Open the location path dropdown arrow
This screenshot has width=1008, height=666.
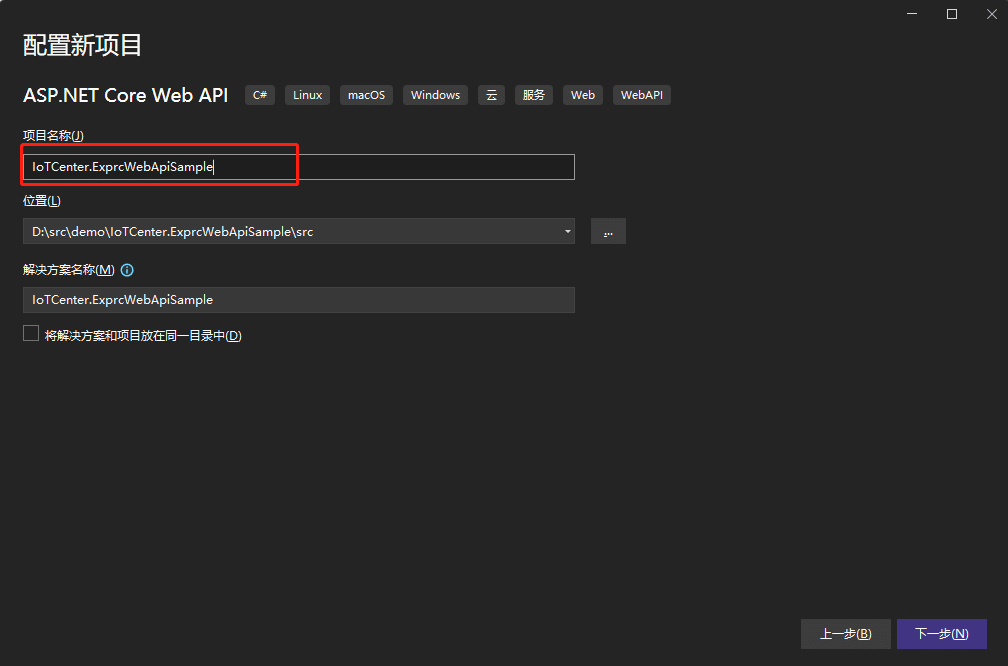[568, 231]
